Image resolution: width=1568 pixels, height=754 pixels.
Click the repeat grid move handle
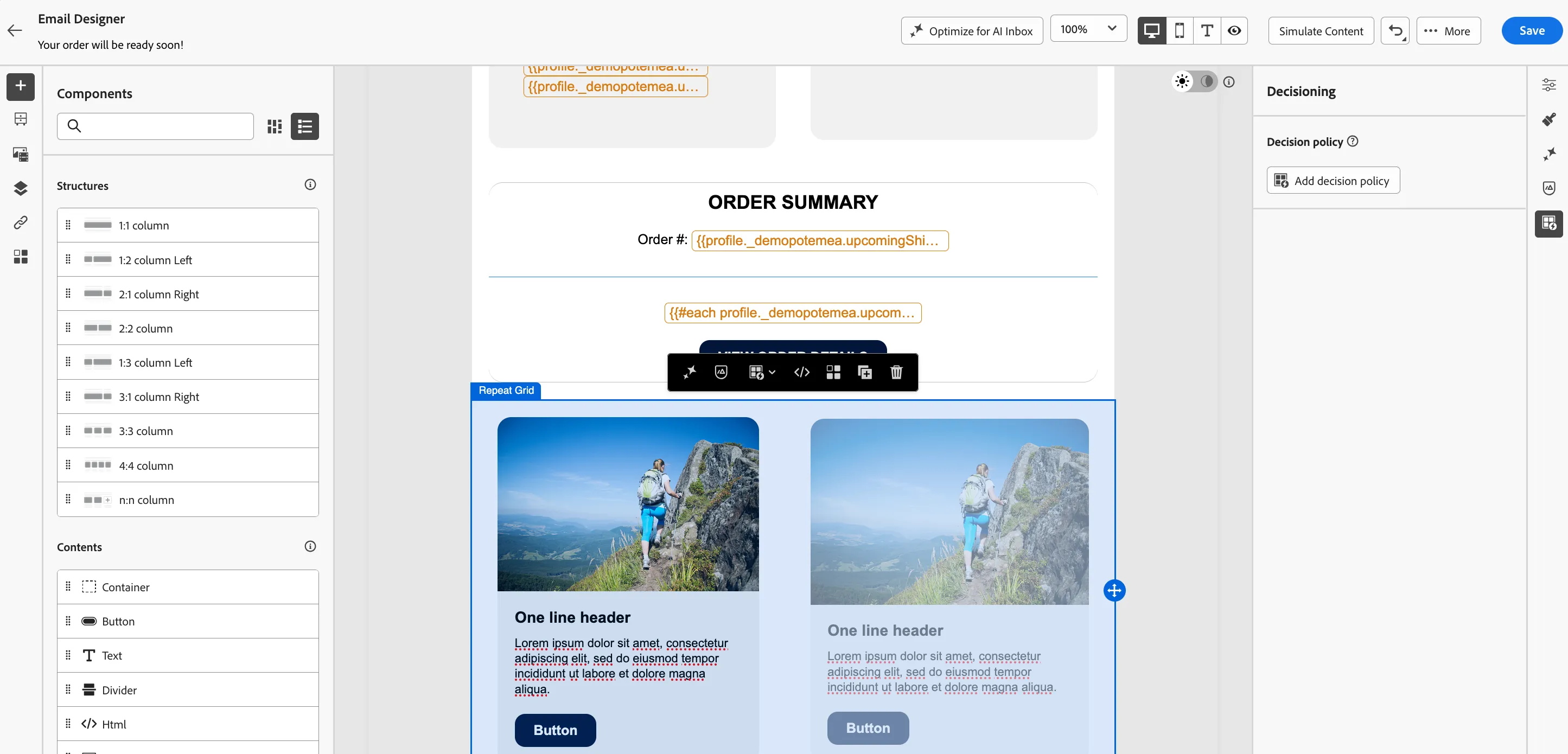pos(1114,590)
